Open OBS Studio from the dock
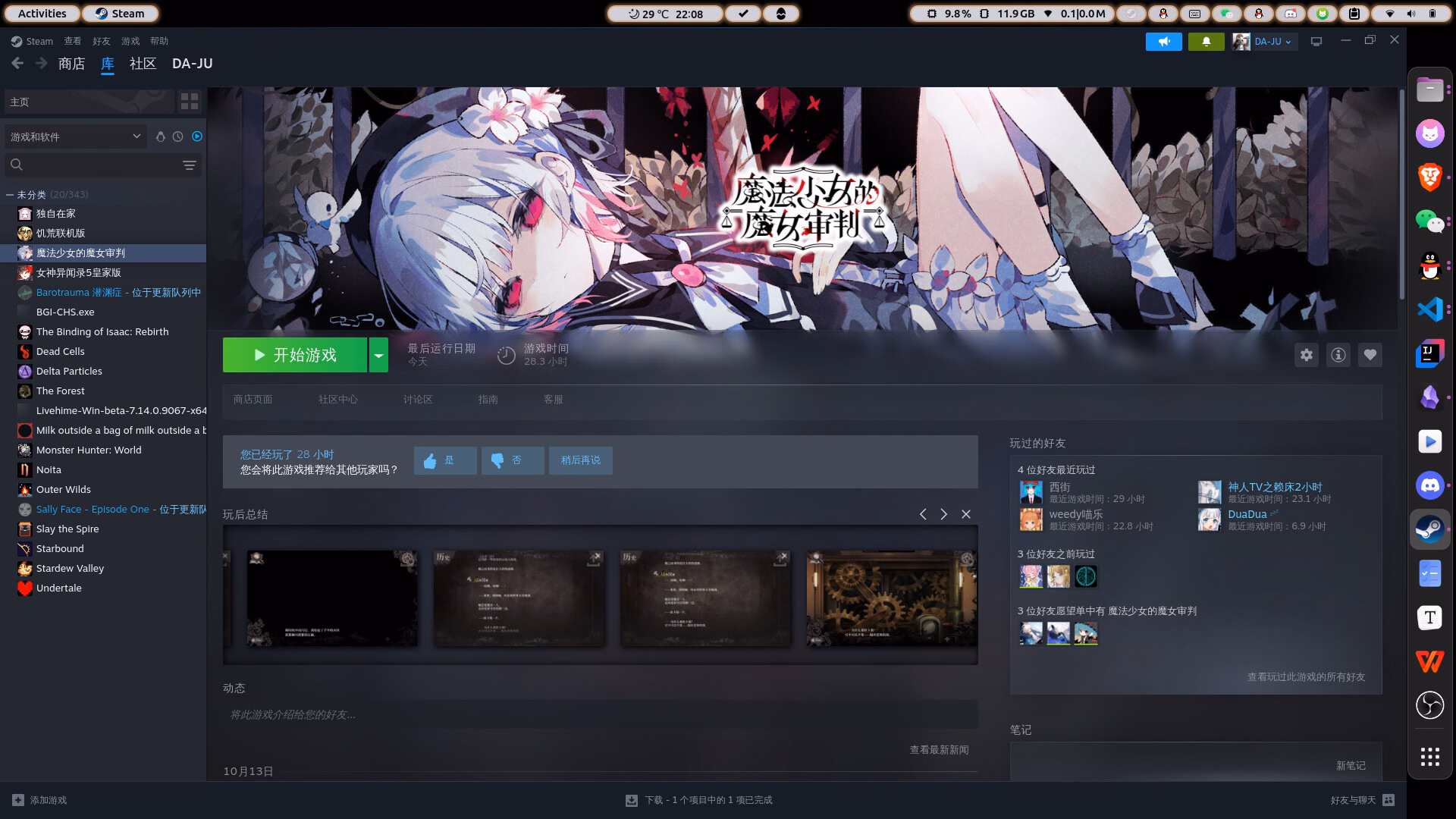This screenshot has width=1456, height=819. [x=1430, y=705]
